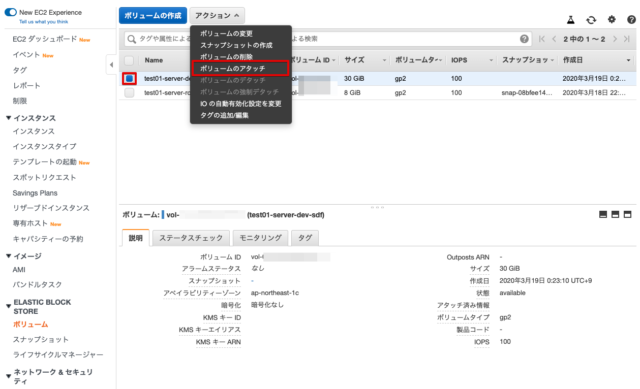Open 制限 in the sidebar
The image size is (640, 389).
20,101
